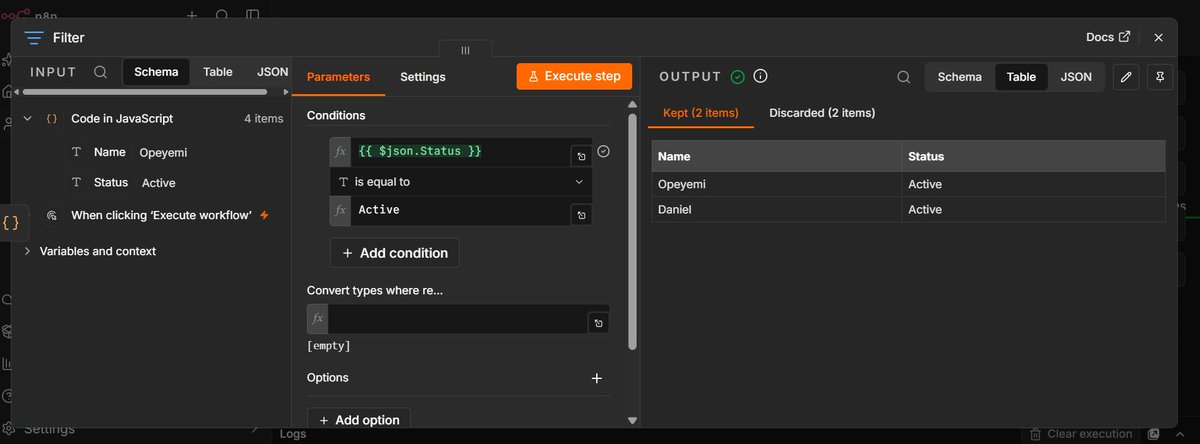
Task: Click the Opeyemi cell in output table
Action: point(776,184)
